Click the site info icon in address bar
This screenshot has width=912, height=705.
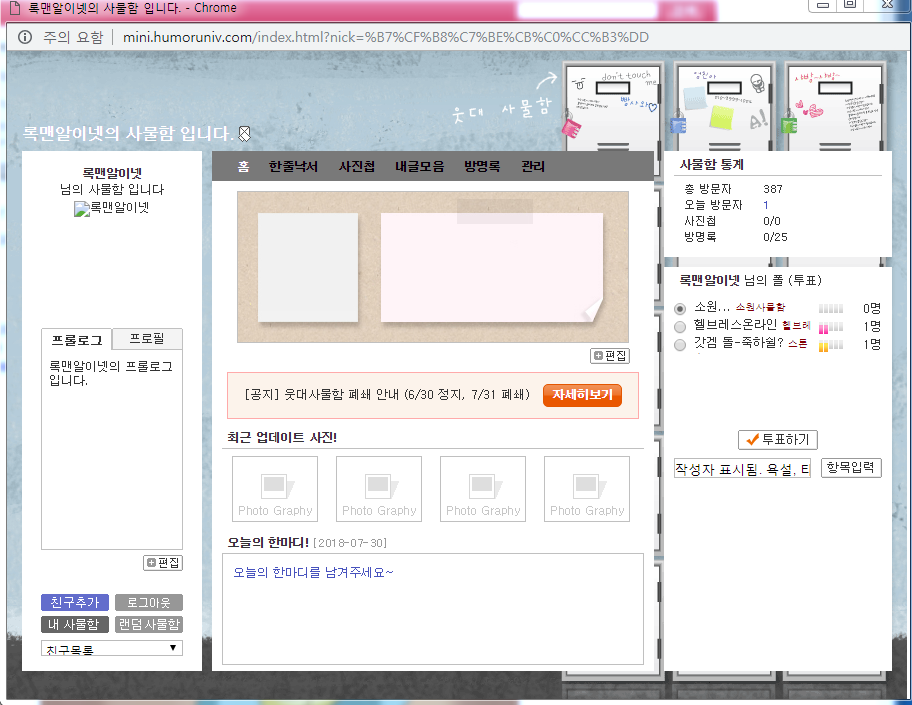25,37
